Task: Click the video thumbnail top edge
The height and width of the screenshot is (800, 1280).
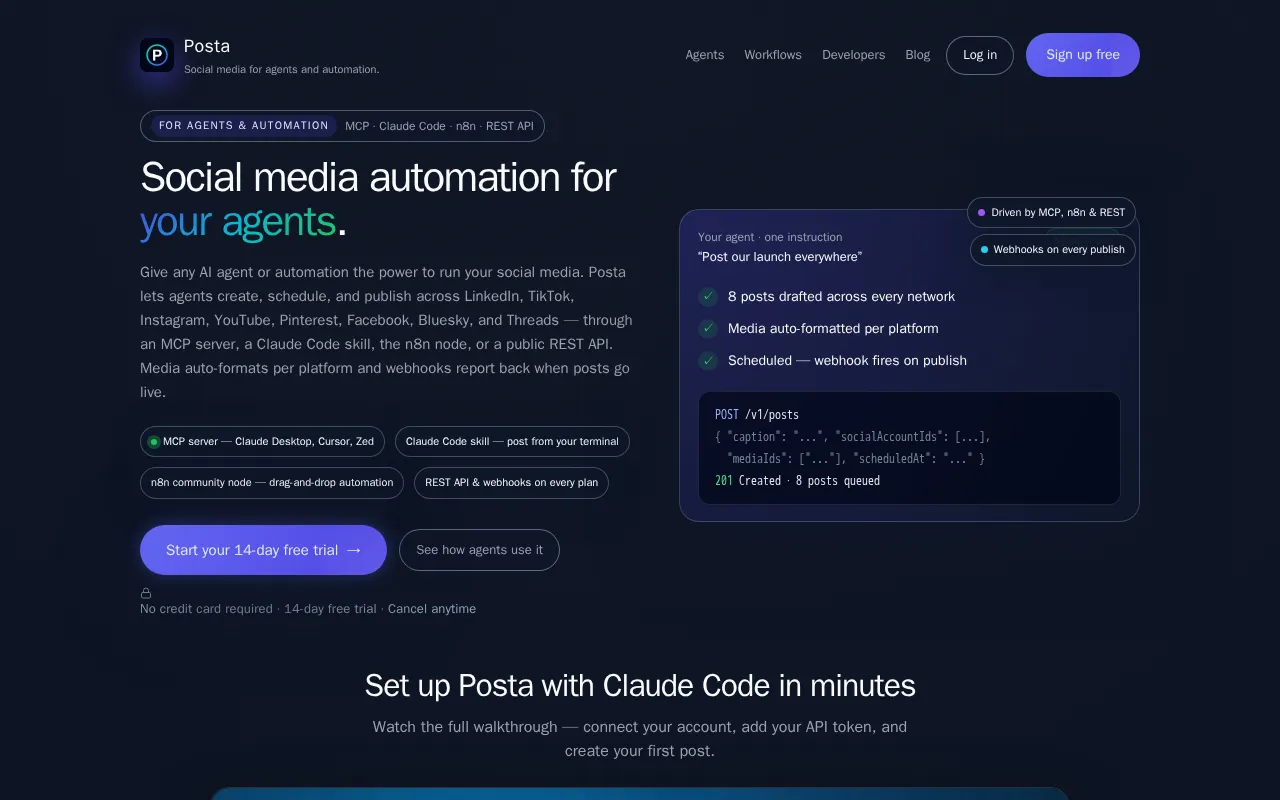Action: [640, 794]
